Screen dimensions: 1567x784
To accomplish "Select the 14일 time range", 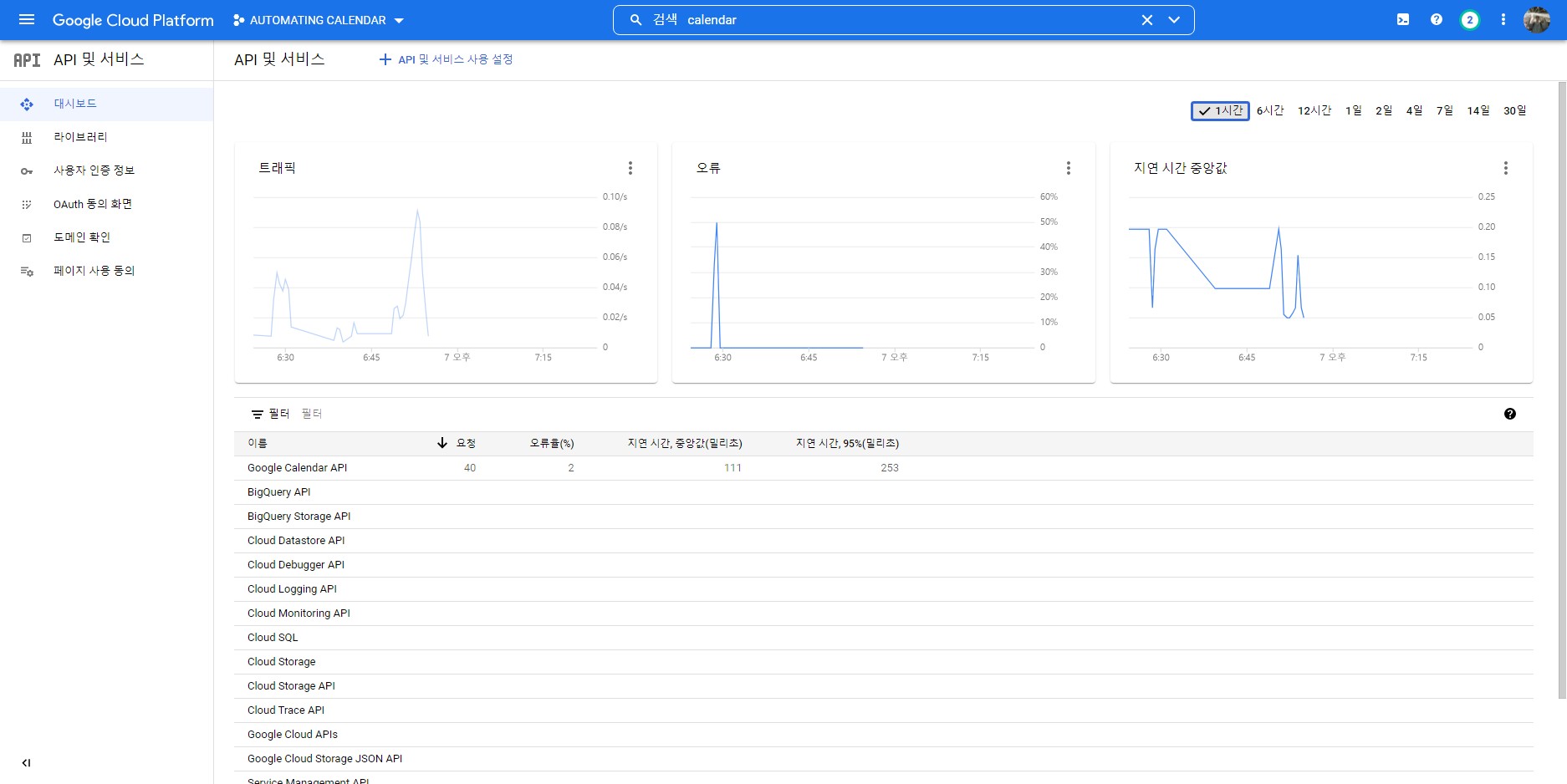I will pyautogui.click(x=1478, y=110).
